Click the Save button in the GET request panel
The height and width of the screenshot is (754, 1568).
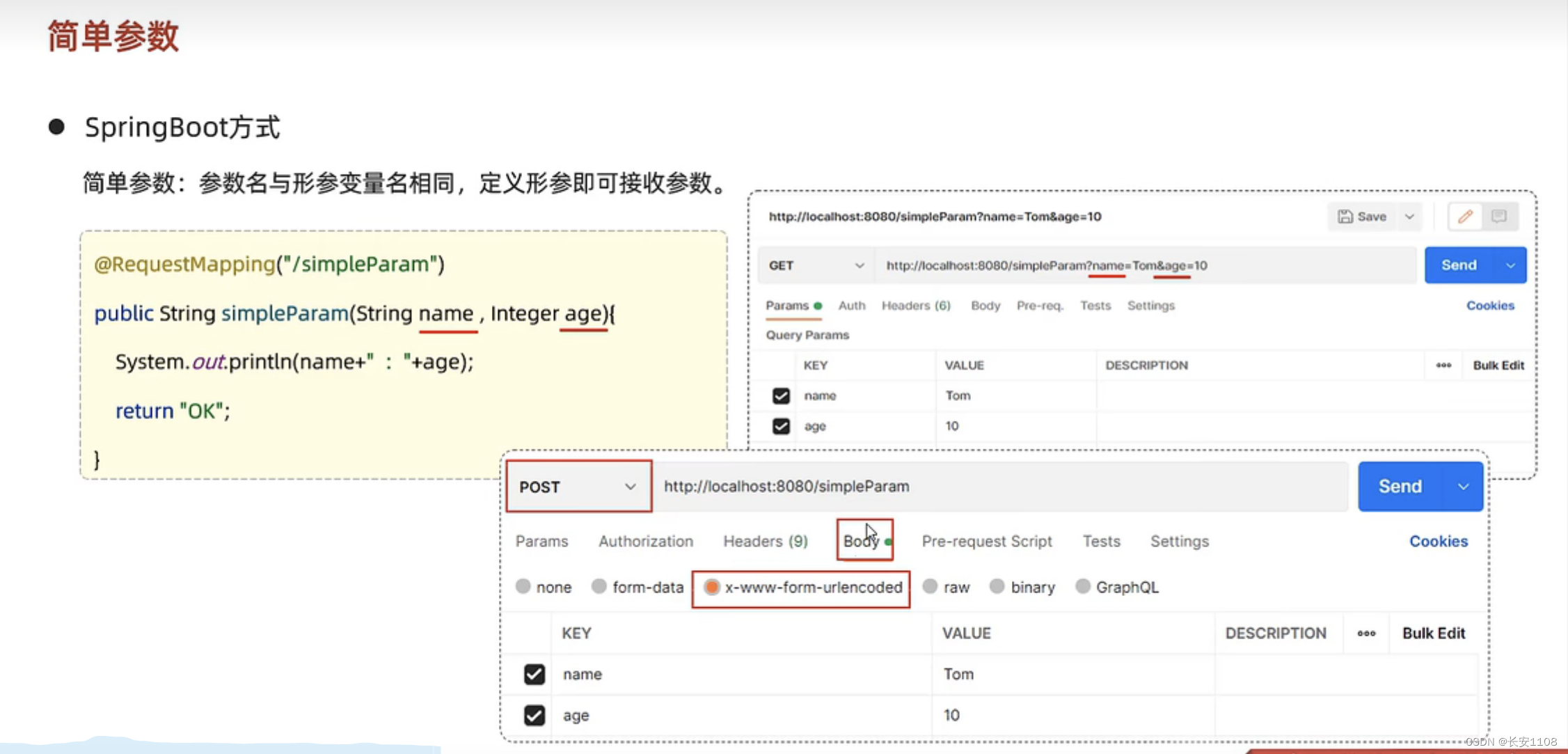1363,217
